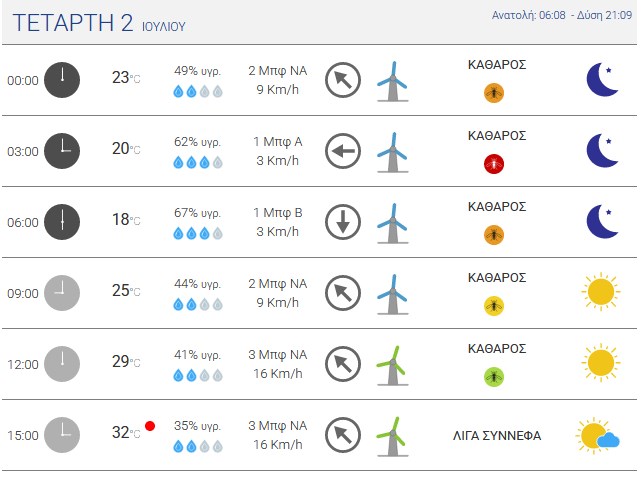The height and width of the screenshot is (482, 641).
Task: Click the red dot beside 32°C
Action: (150, 426)
